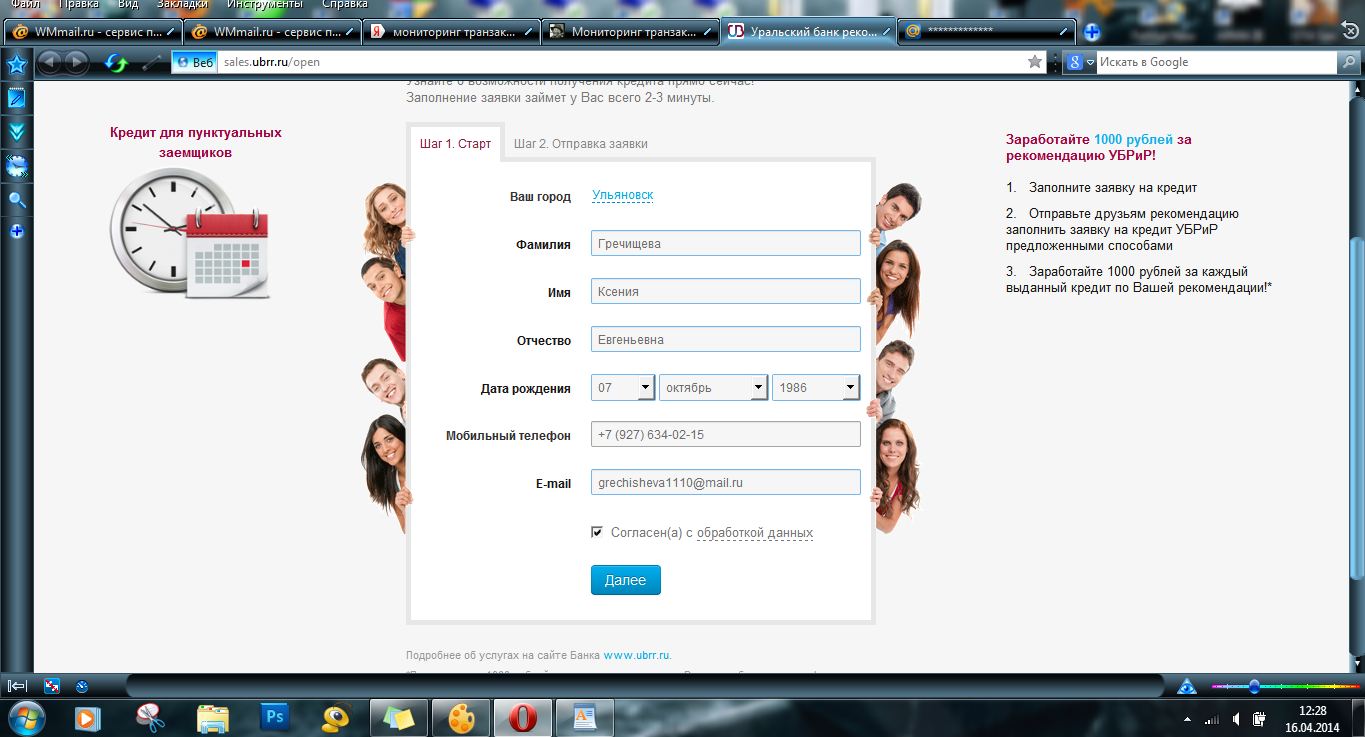
Task: Open the Snipping Tool from taskbar
Action: click(x=150, y=718)
